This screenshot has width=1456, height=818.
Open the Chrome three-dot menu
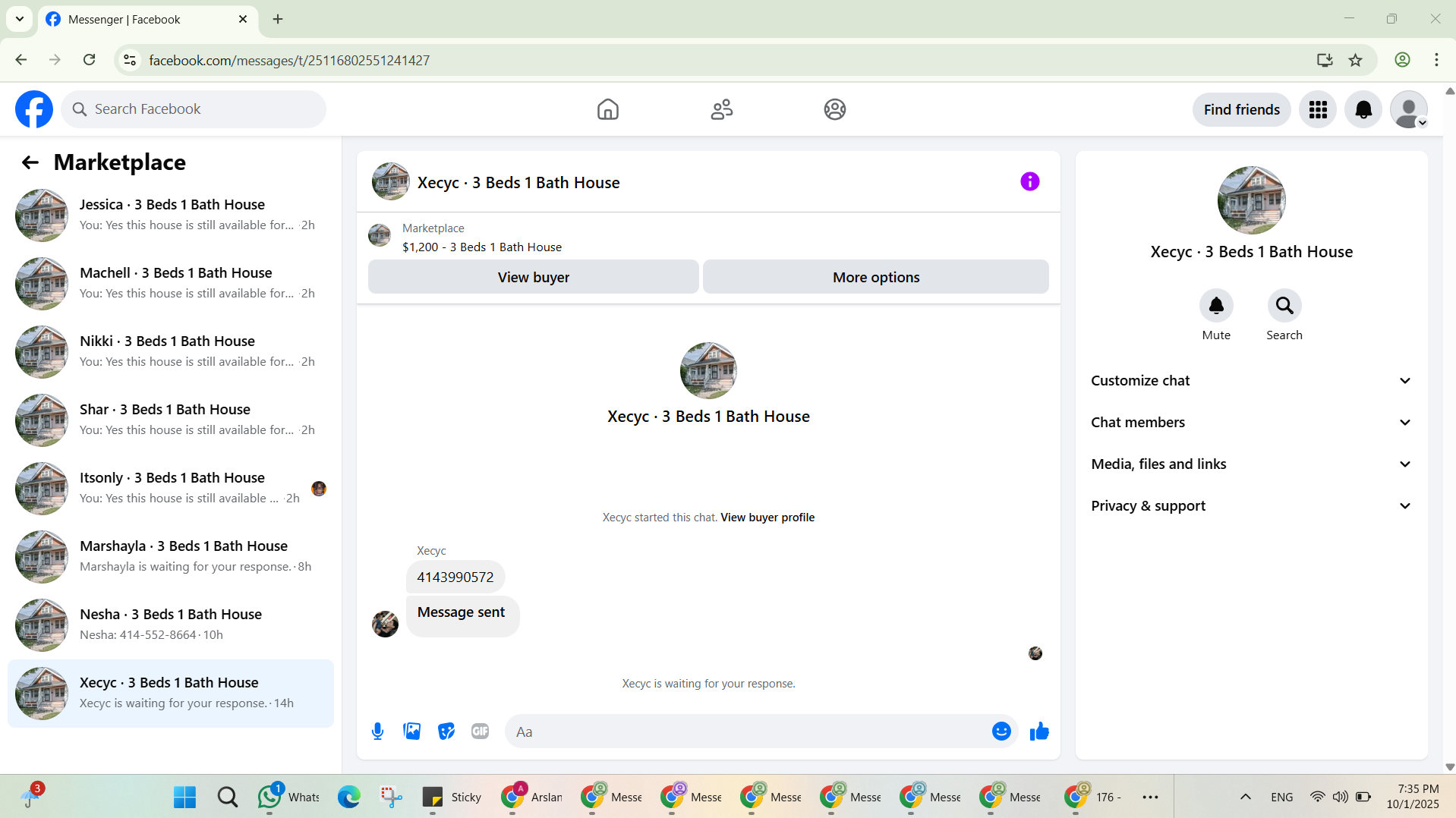pos(1436,60)
